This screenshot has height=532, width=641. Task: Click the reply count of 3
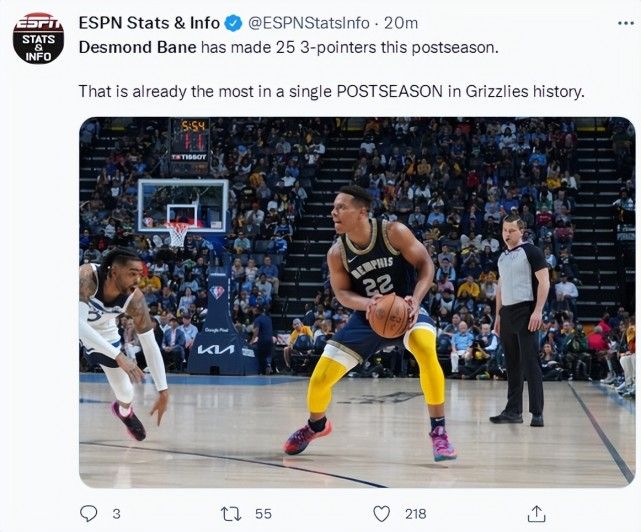click(x=116, y=513)
